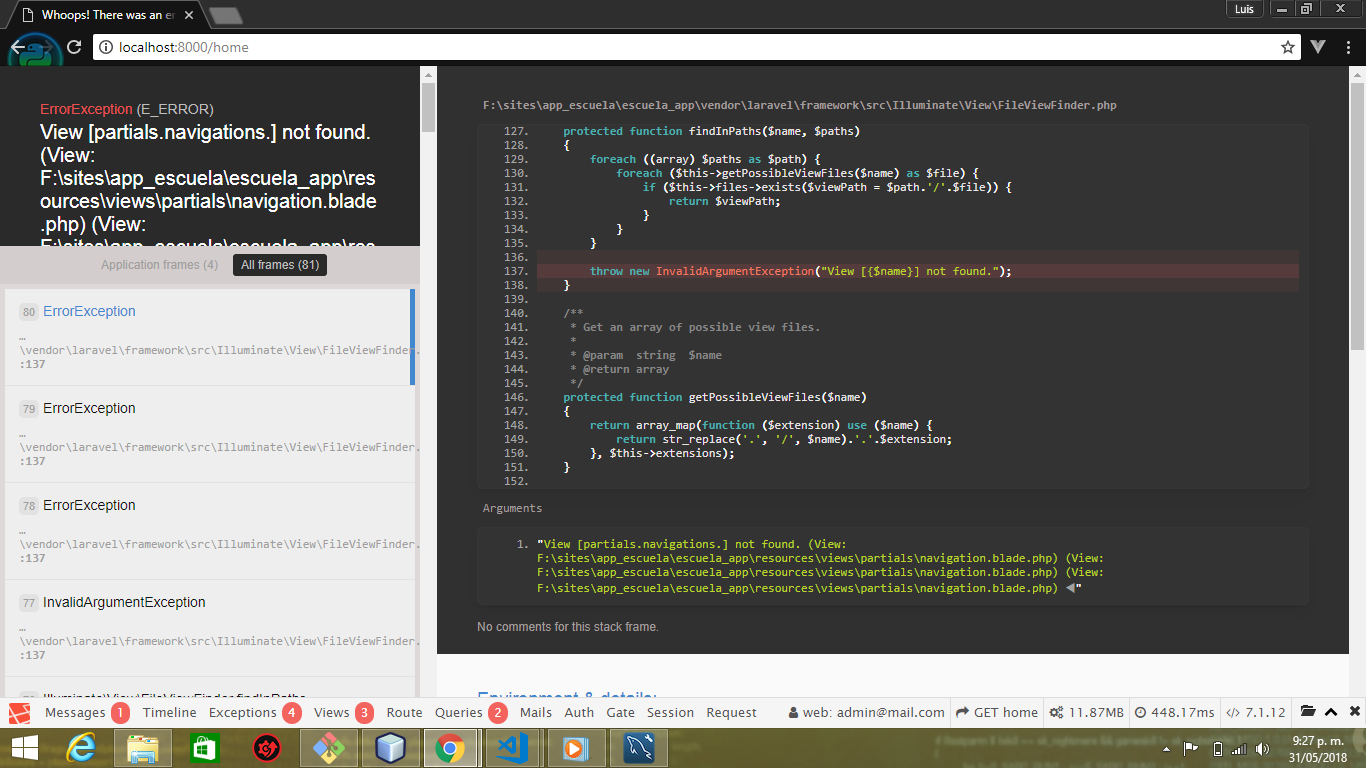Open debugbar stored requests folder icon

pyautogui.click(x=1307, y=712)
